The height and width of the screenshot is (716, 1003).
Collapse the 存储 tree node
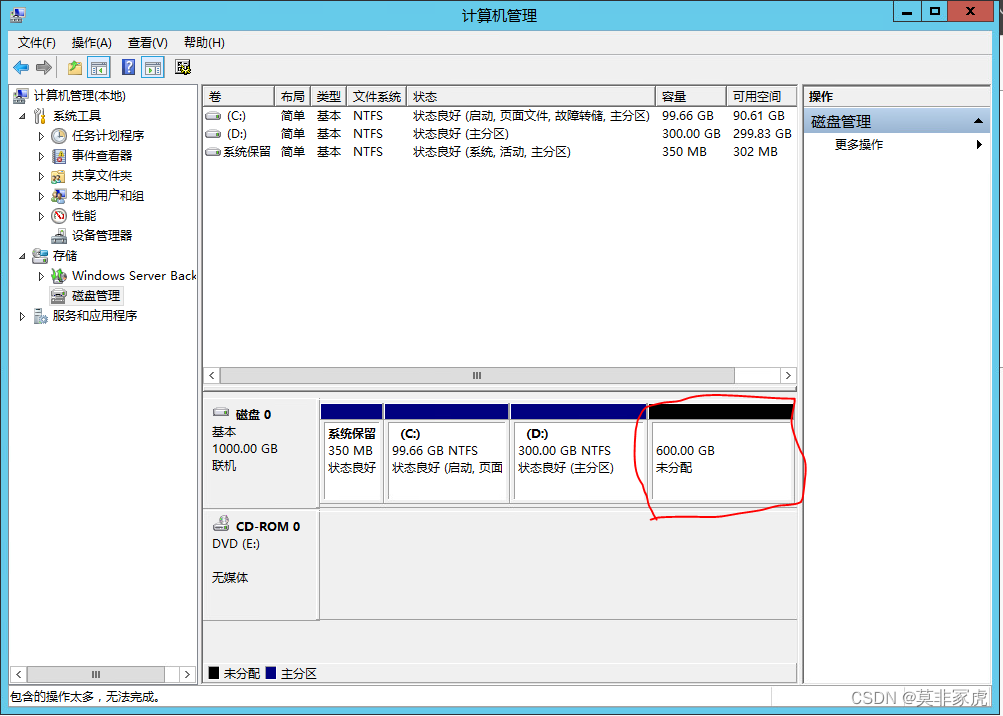click(22, 256)
